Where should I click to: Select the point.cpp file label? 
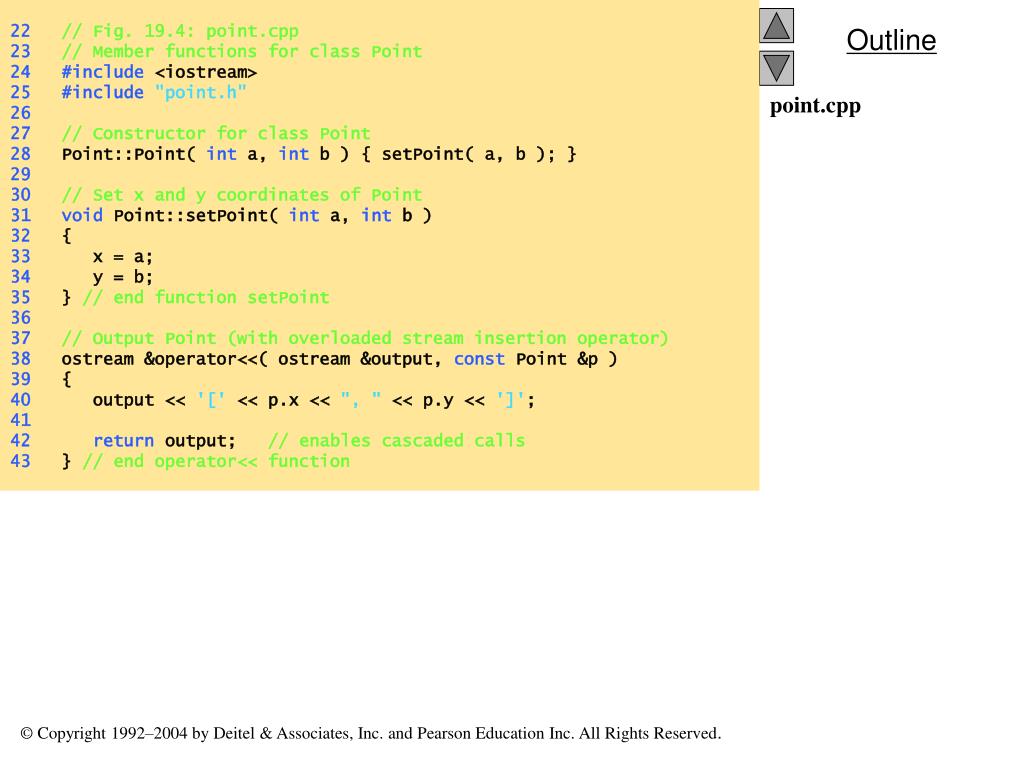coord(815,106)
